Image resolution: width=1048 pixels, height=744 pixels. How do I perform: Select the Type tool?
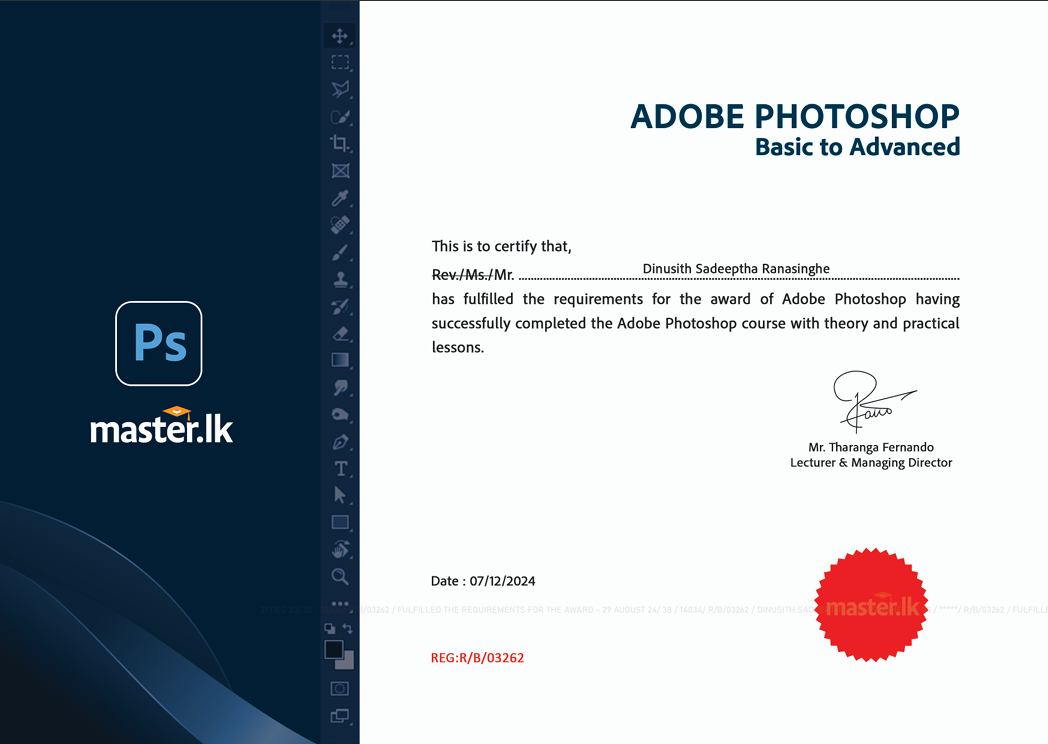pyautogui.click(x=341, y=469)
